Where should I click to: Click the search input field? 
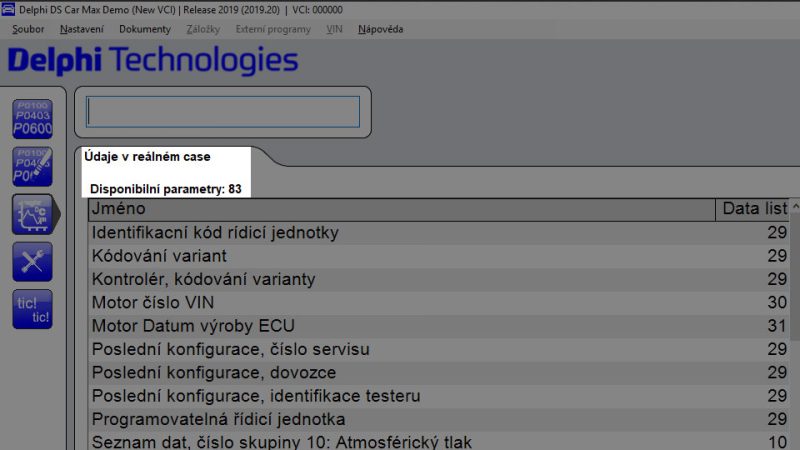[x=223, y=112]
